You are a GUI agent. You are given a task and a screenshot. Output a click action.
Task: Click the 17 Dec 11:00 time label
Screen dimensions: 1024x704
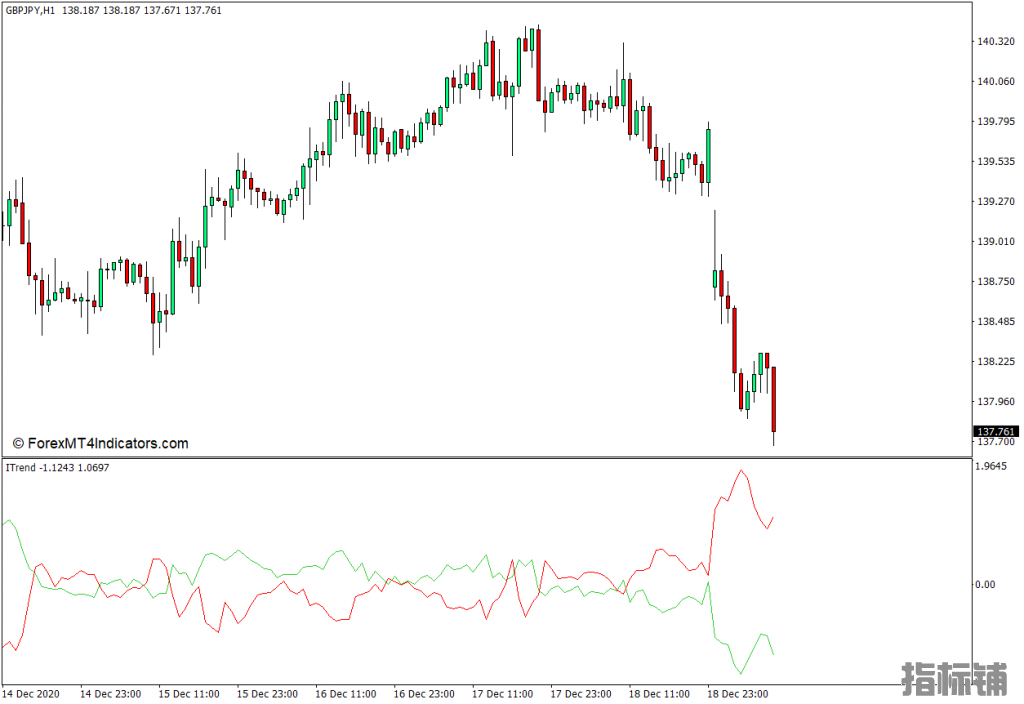tap(502, 694)
